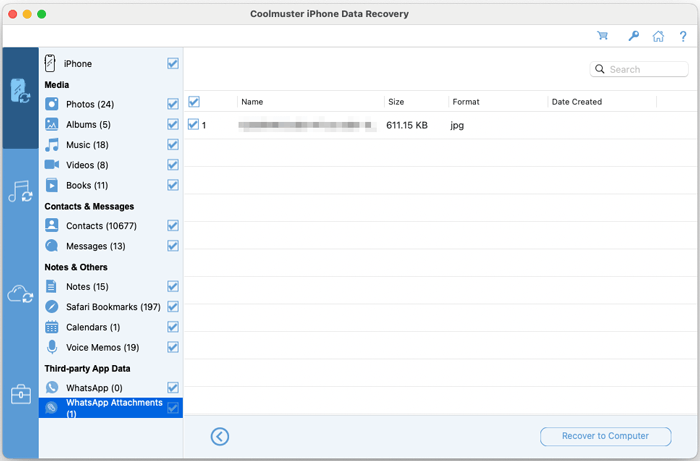Viewport: 700px width, 461px height.
Task: Select the WhatsApp (0) label
Action: tap(94, 387)
